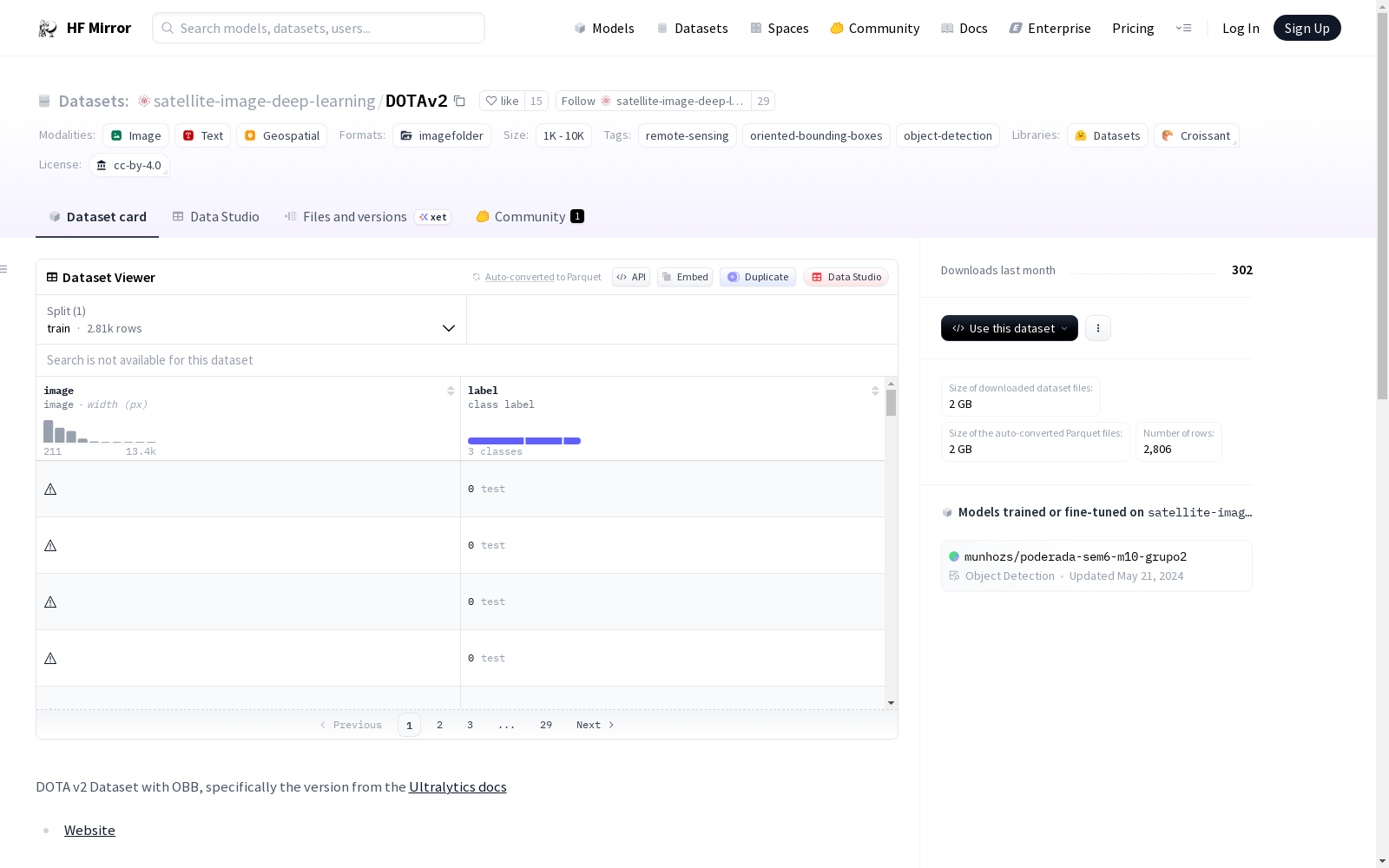Click Log In

coord(1241,28)
